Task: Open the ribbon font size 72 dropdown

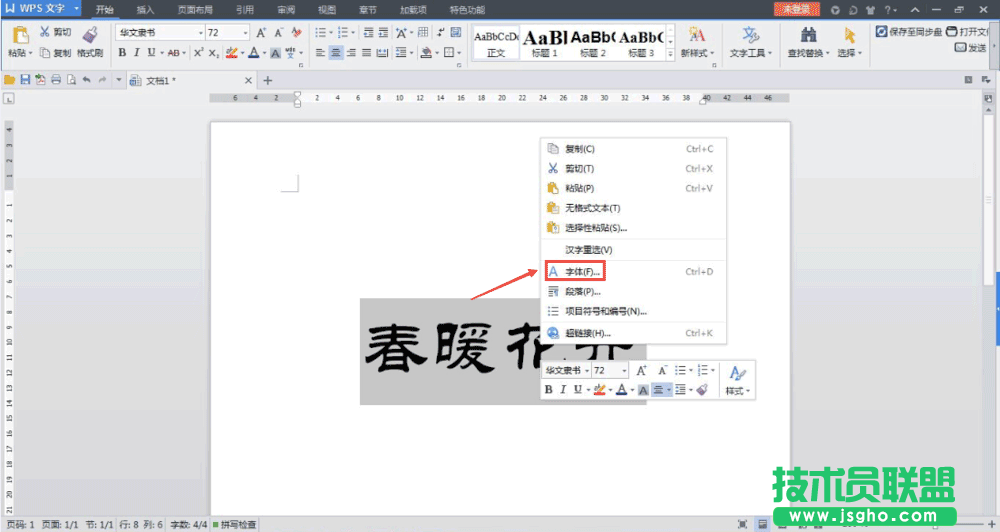Action: tap(245, 33)
